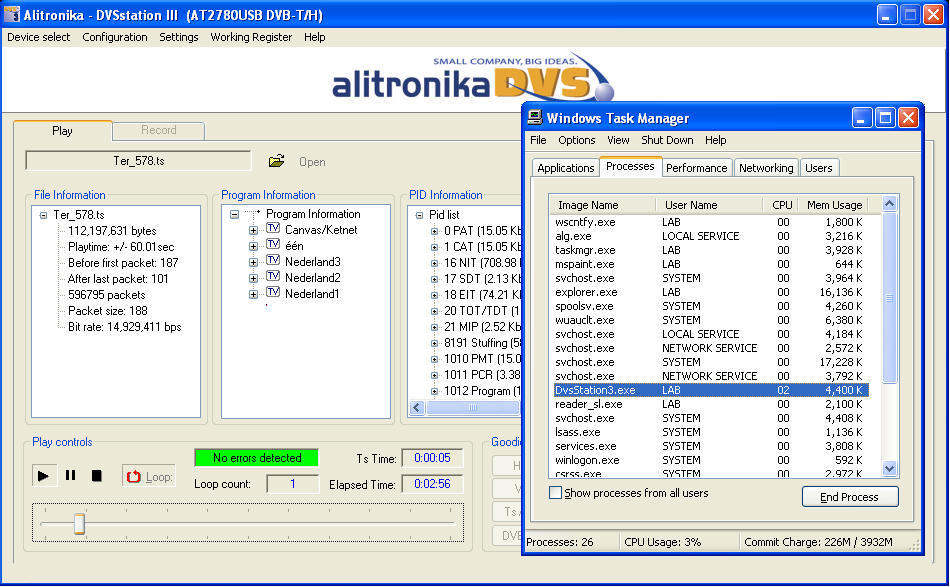Screen dimensions: 950x587
Task: Expand the 8191 Stuffing pid node
Action: tap(434, 343)
